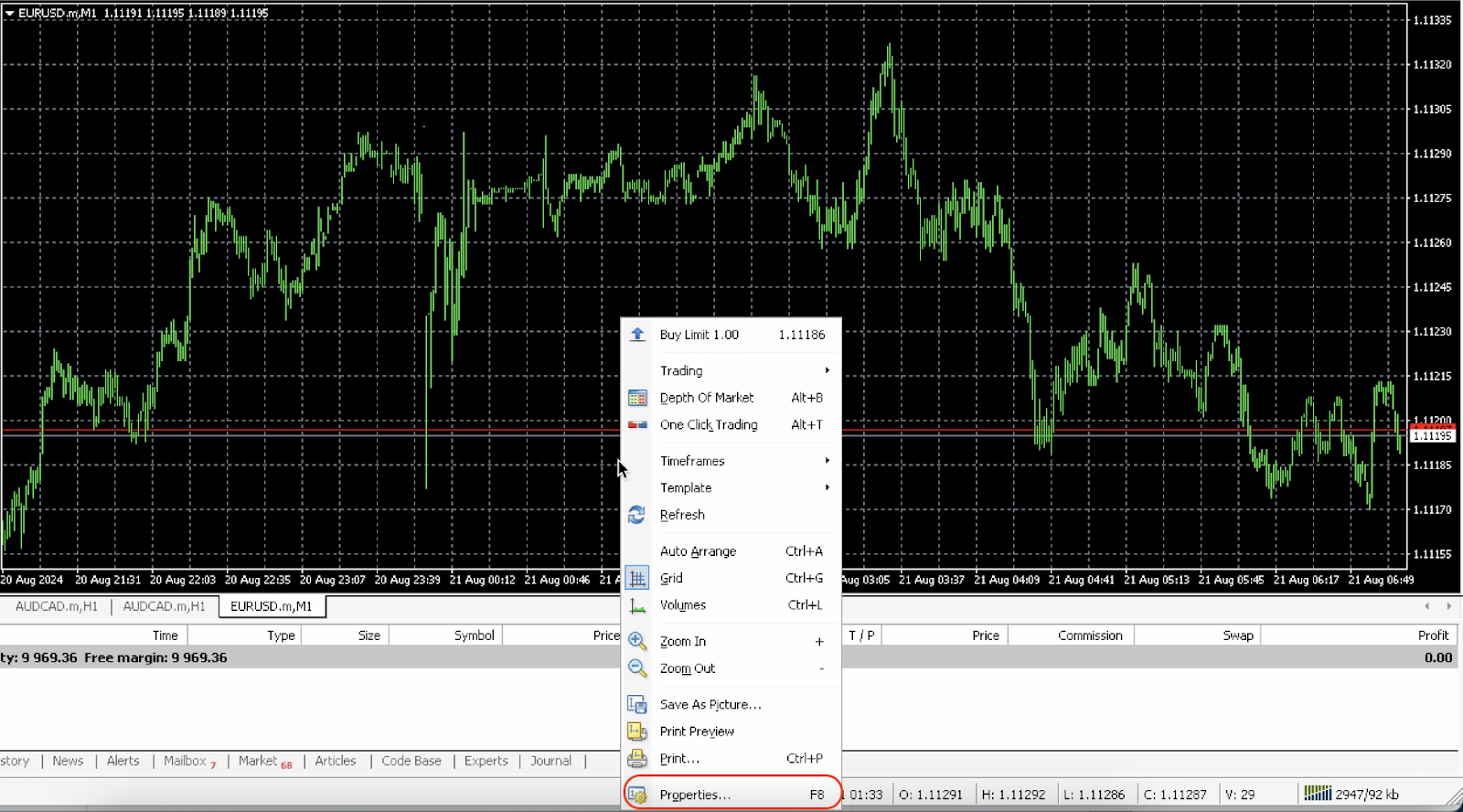This screenshot has width=1463, height=812.
Task: Toggle the Grid icon in context menu
Action: [637, 578]
